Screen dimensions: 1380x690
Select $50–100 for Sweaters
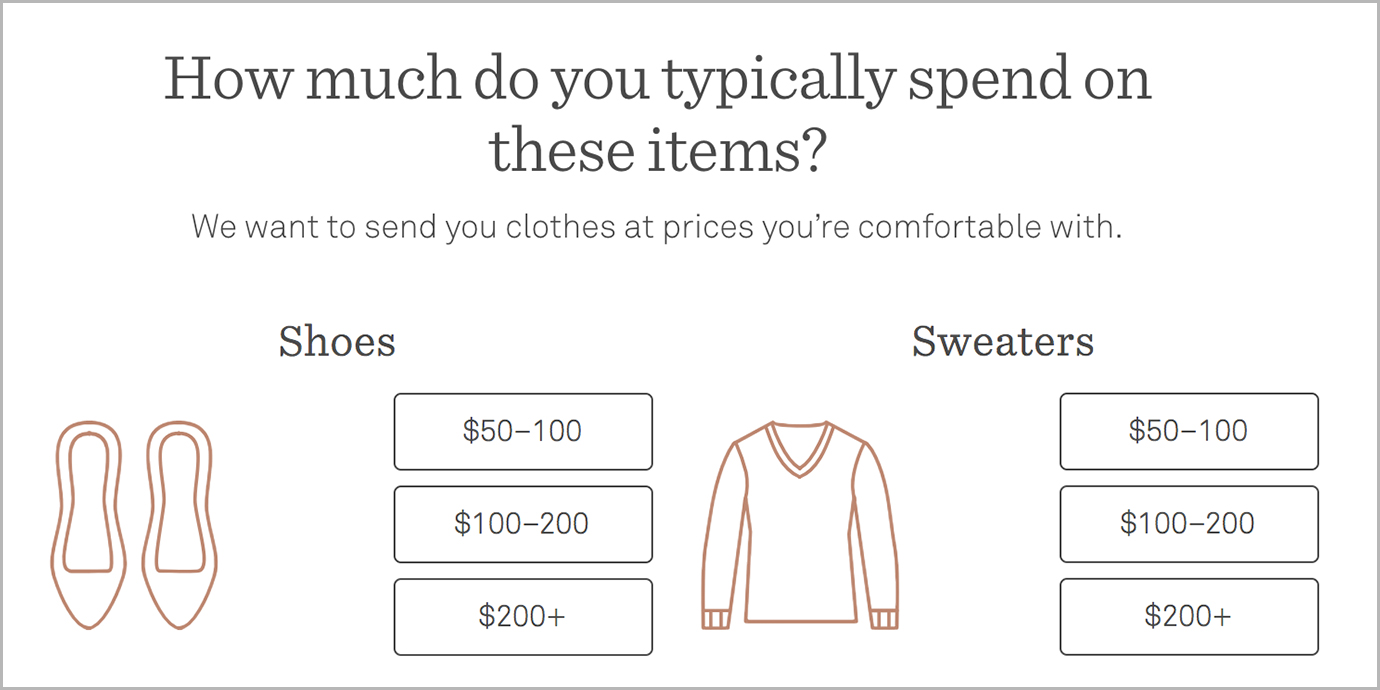[x=1189, y=431]
